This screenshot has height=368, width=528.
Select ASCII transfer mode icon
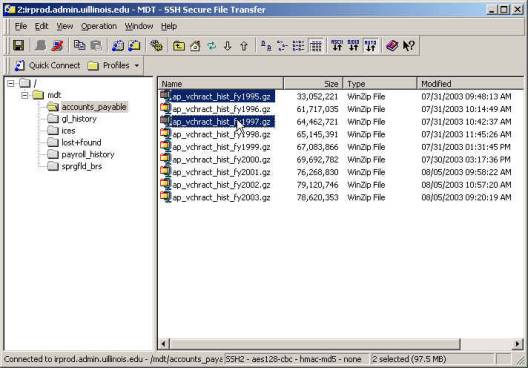click(x=337, y=45)
